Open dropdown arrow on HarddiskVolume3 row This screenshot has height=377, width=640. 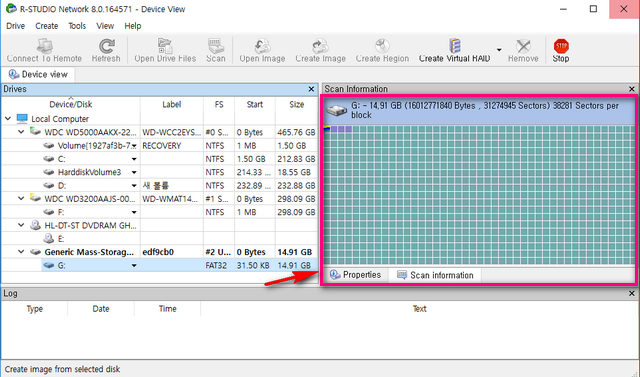(134, 172)
